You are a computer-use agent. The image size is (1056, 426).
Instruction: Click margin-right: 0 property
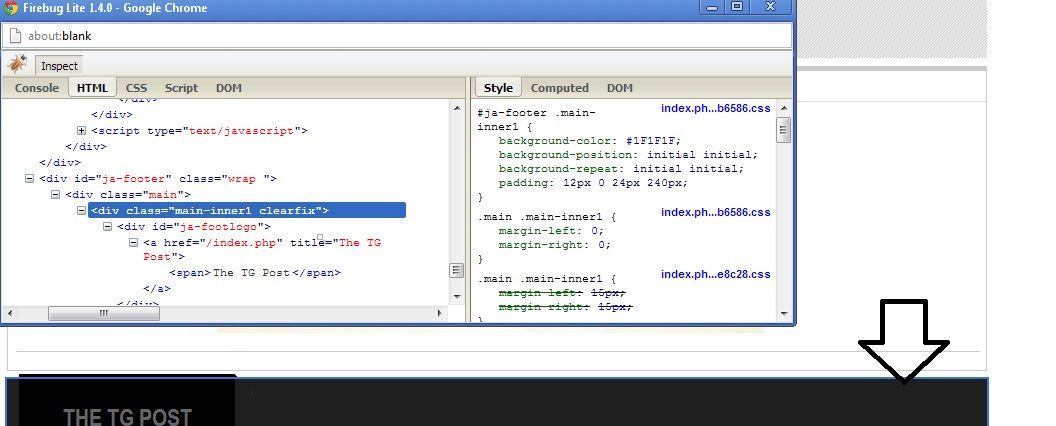tap(554, 245)
